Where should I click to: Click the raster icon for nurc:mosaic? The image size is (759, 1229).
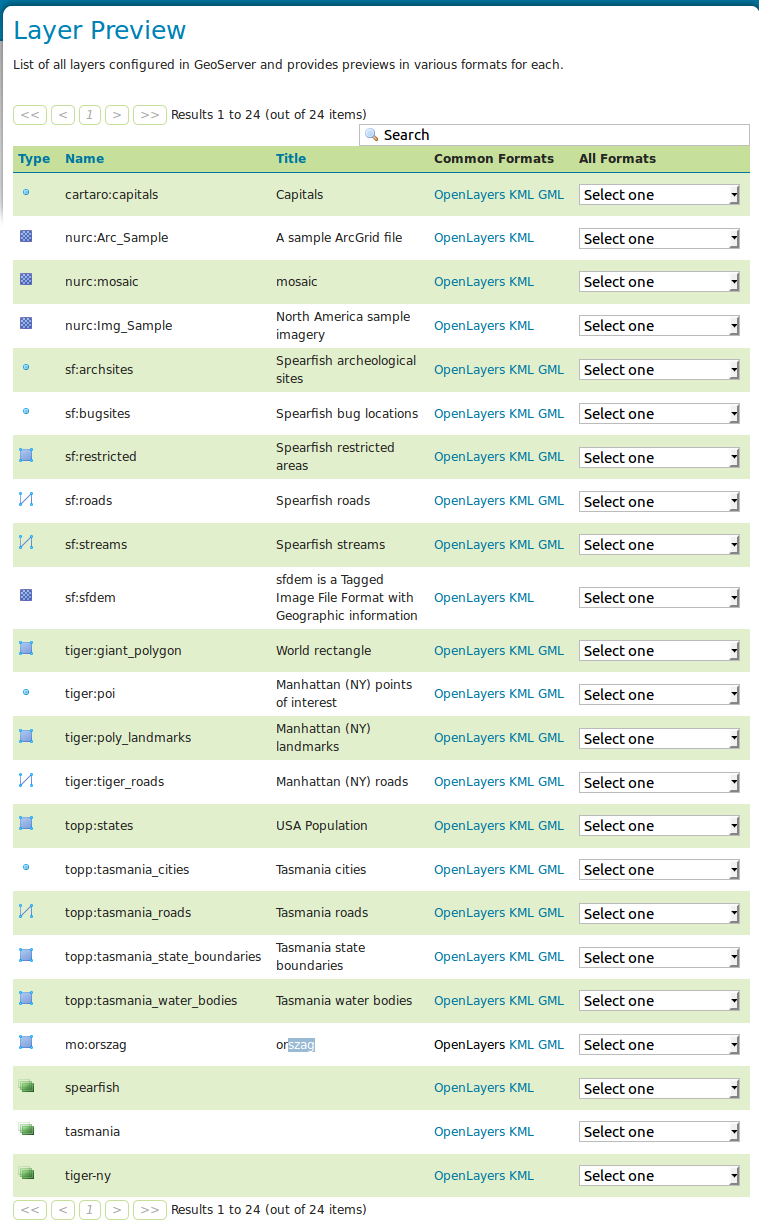pyautogui.click(x=26, y=279)
